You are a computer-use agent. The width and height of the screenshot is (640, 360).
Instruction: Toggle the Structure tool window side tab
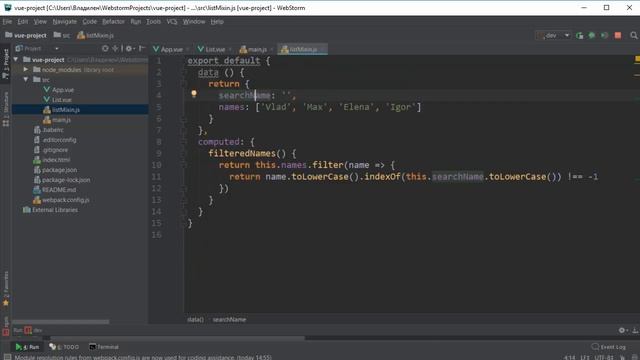pyautogui.click(x=6, y=108)
